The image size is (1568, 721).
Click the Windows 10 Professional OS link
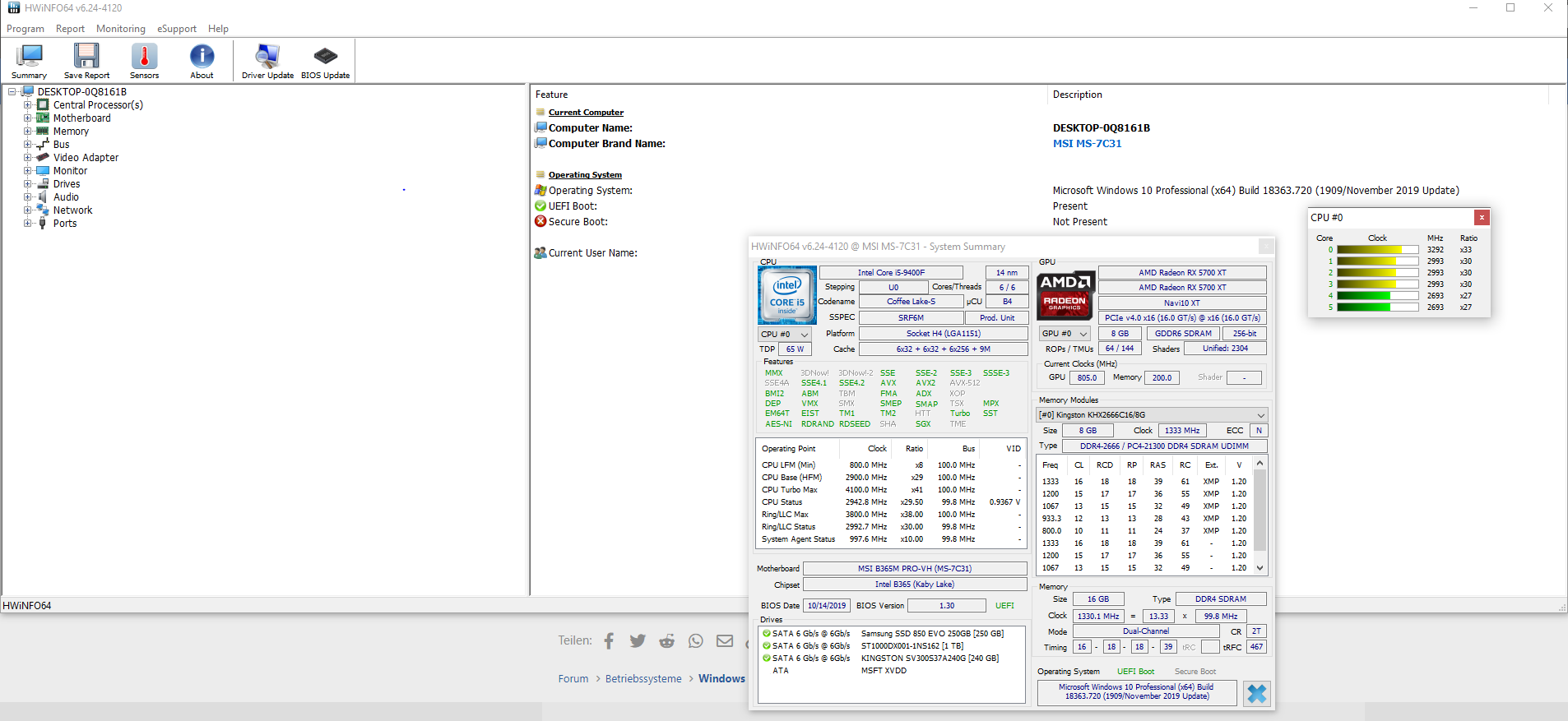coord(1135,691)
